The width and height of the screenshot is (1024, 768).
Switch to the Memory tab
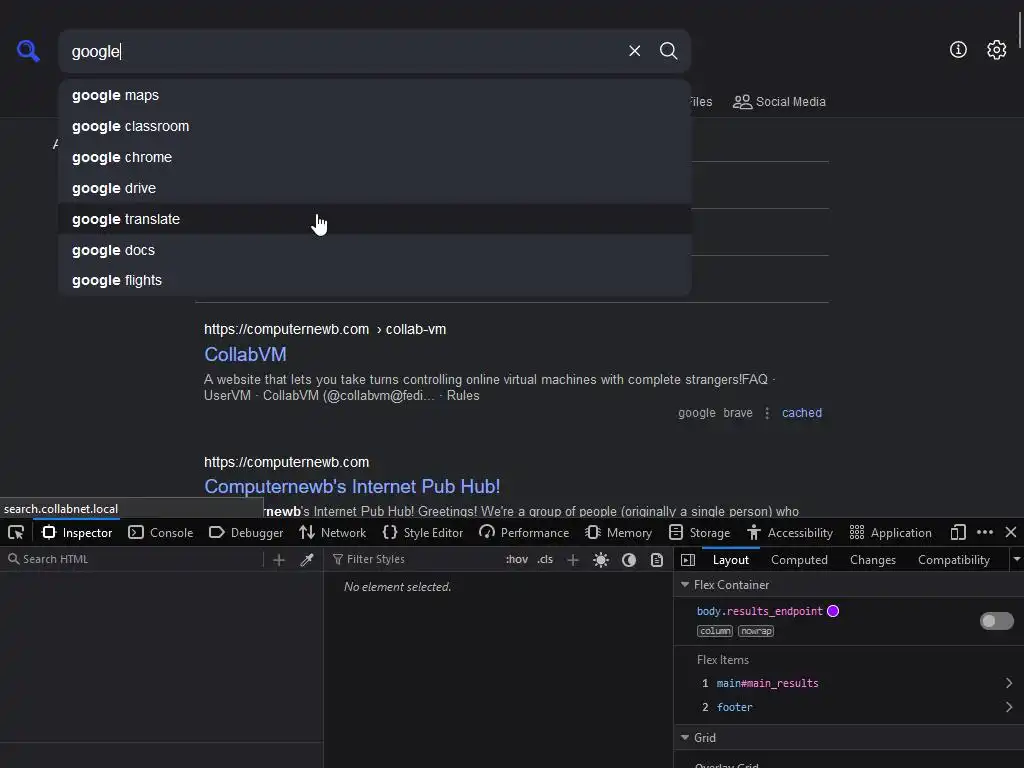tap(618, 532)
